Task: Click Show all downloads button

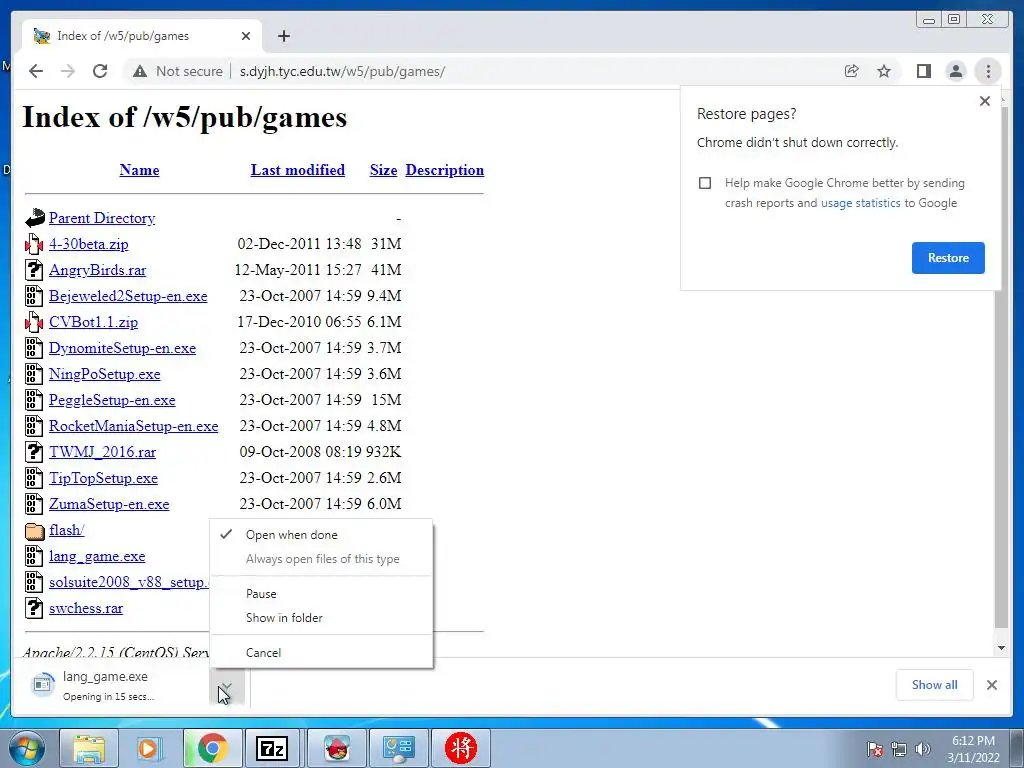Action: [935, 685]
